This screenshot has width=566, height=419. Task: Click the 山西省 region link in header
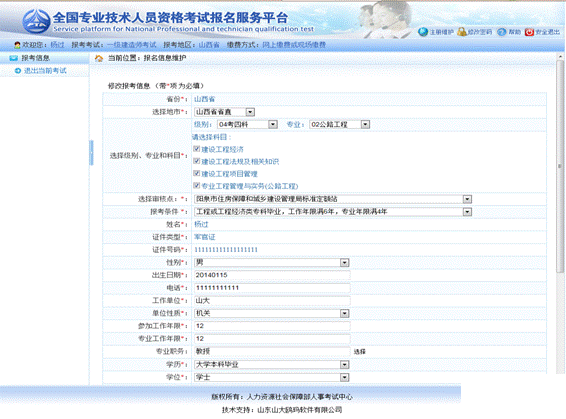click(209, 45)
